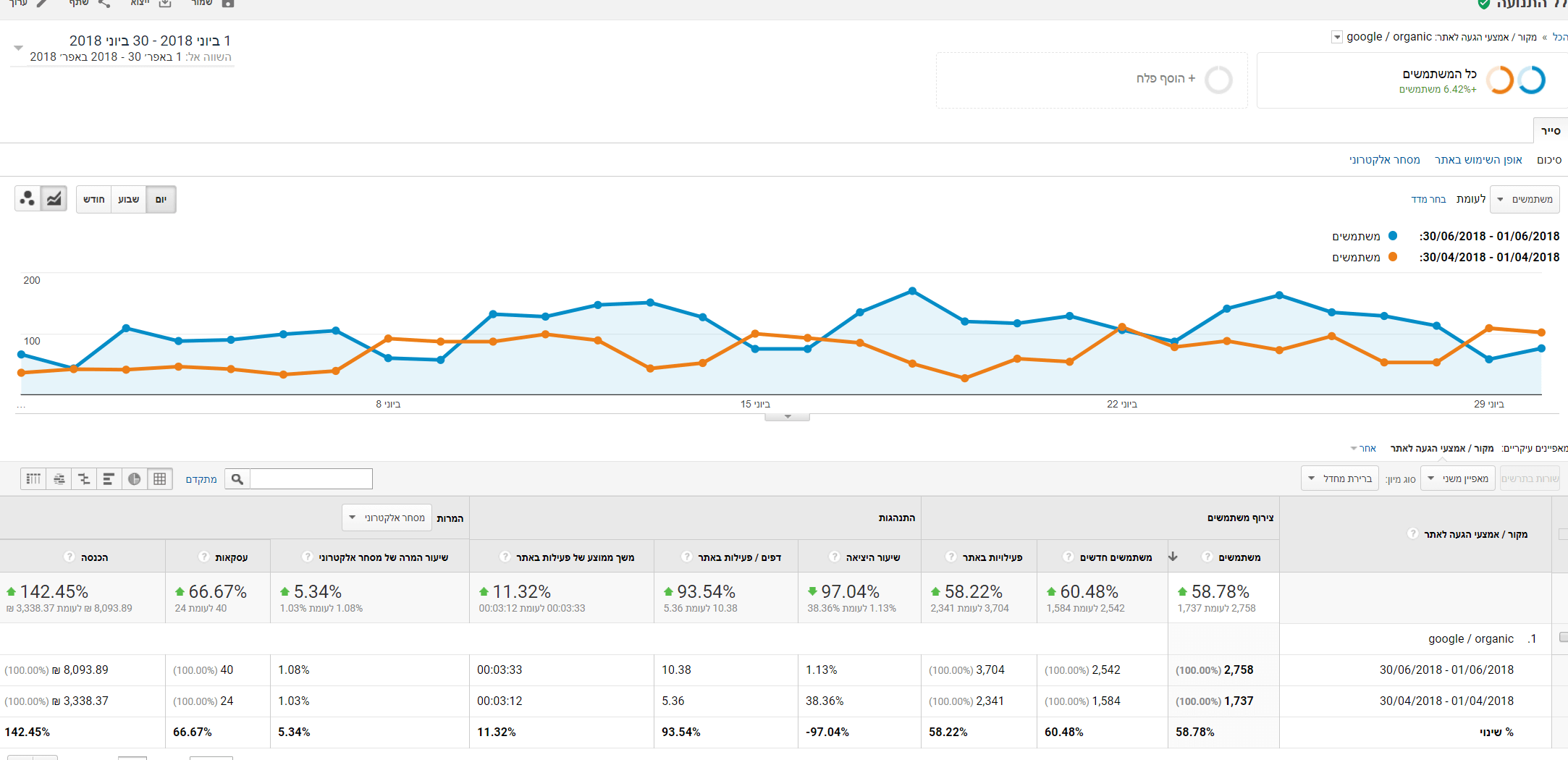Open the משתמשים metric dropdown above chart
1568x760 pixels.
coord(1525,199)
